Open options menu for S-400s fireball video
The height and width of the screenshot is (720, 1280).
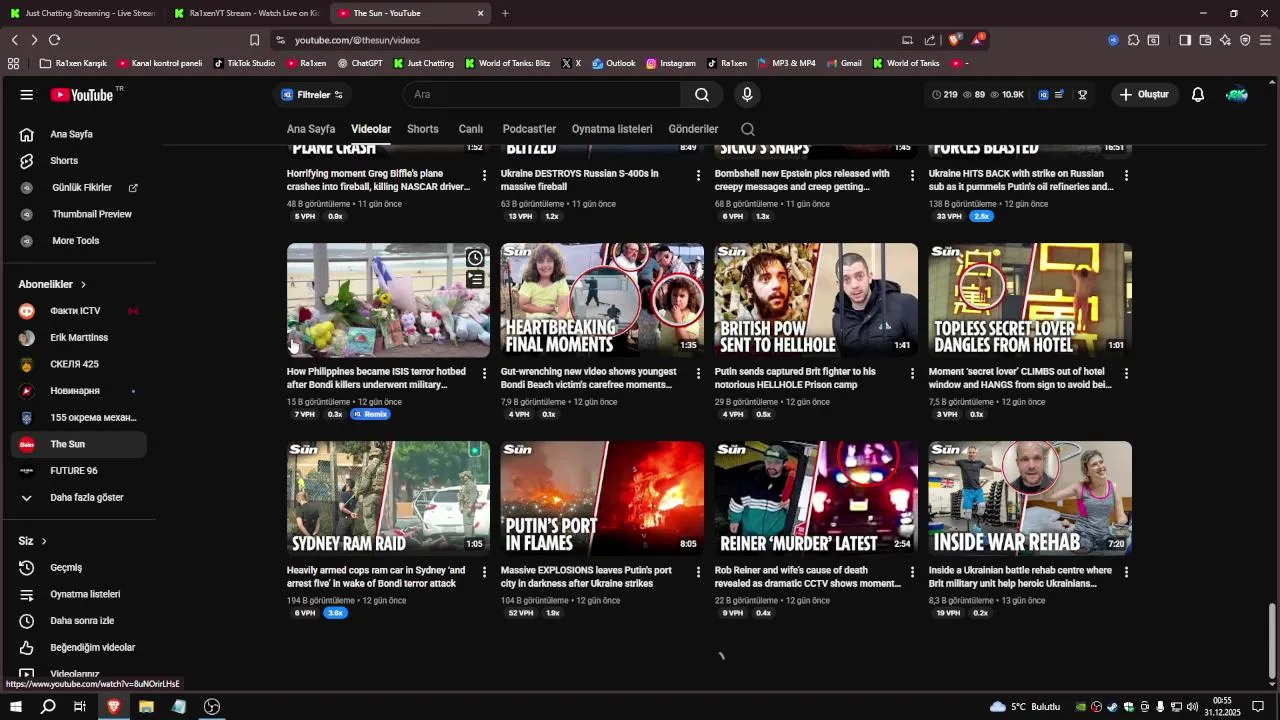(698, 175)
